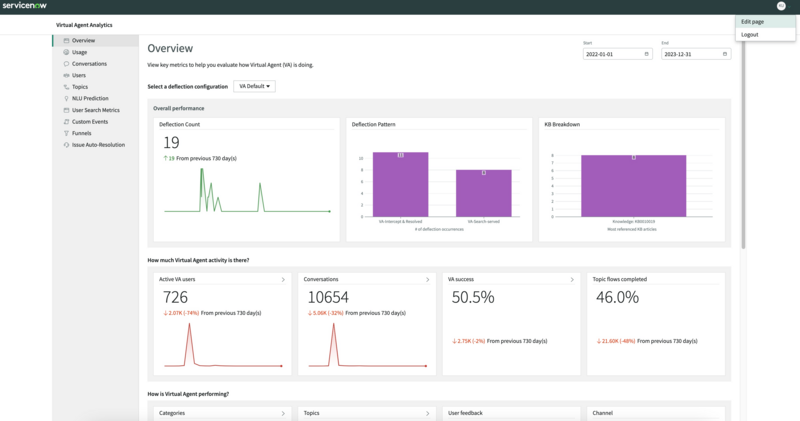Click the VA-Search-served bar
Viewport: 800px width, 421px height.
(484, 193)
